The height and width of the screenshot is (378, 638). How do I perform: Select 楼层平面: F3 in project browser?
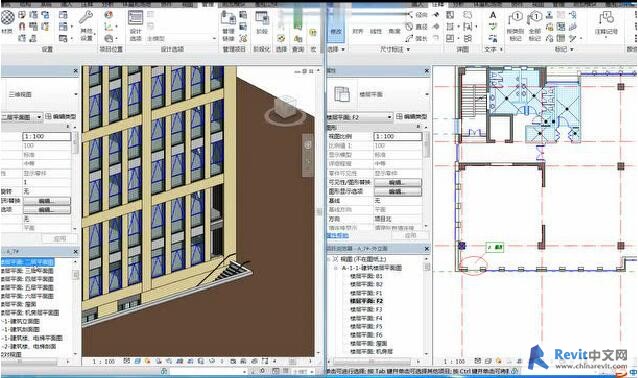coord(366,310)
